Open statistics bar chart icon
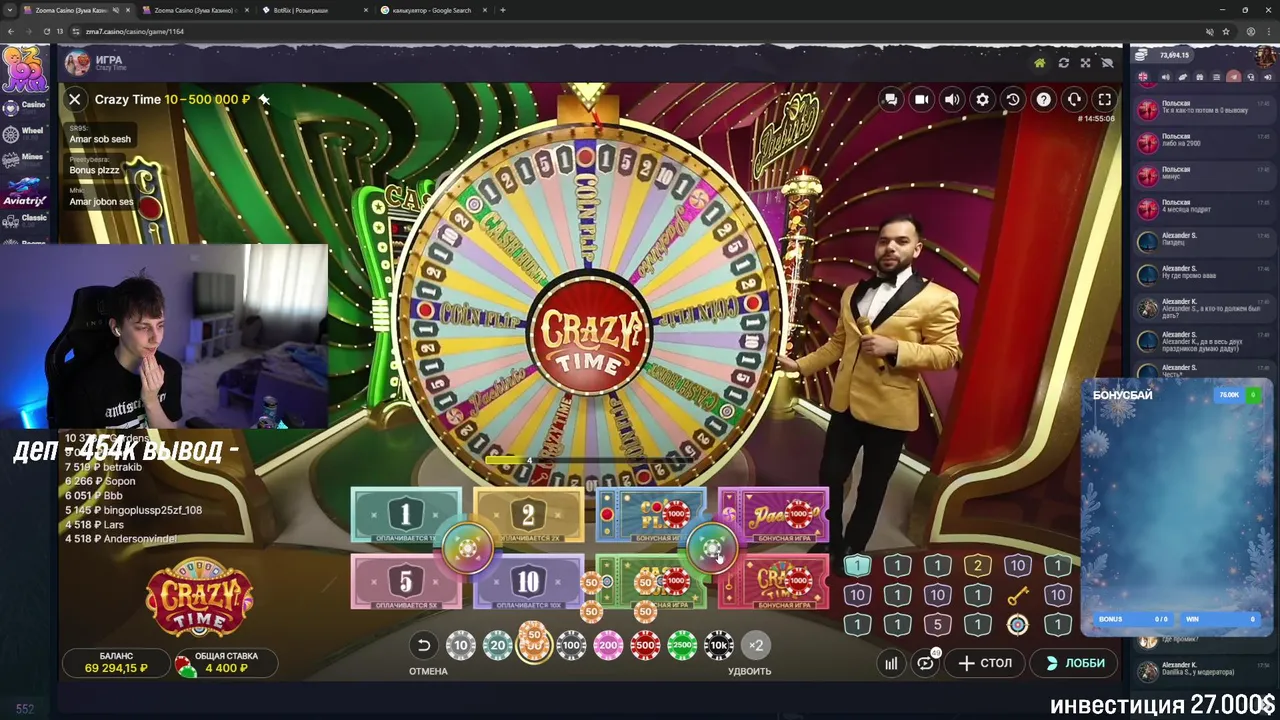Viewport: 1280px width, 720px height. [891, 663]
